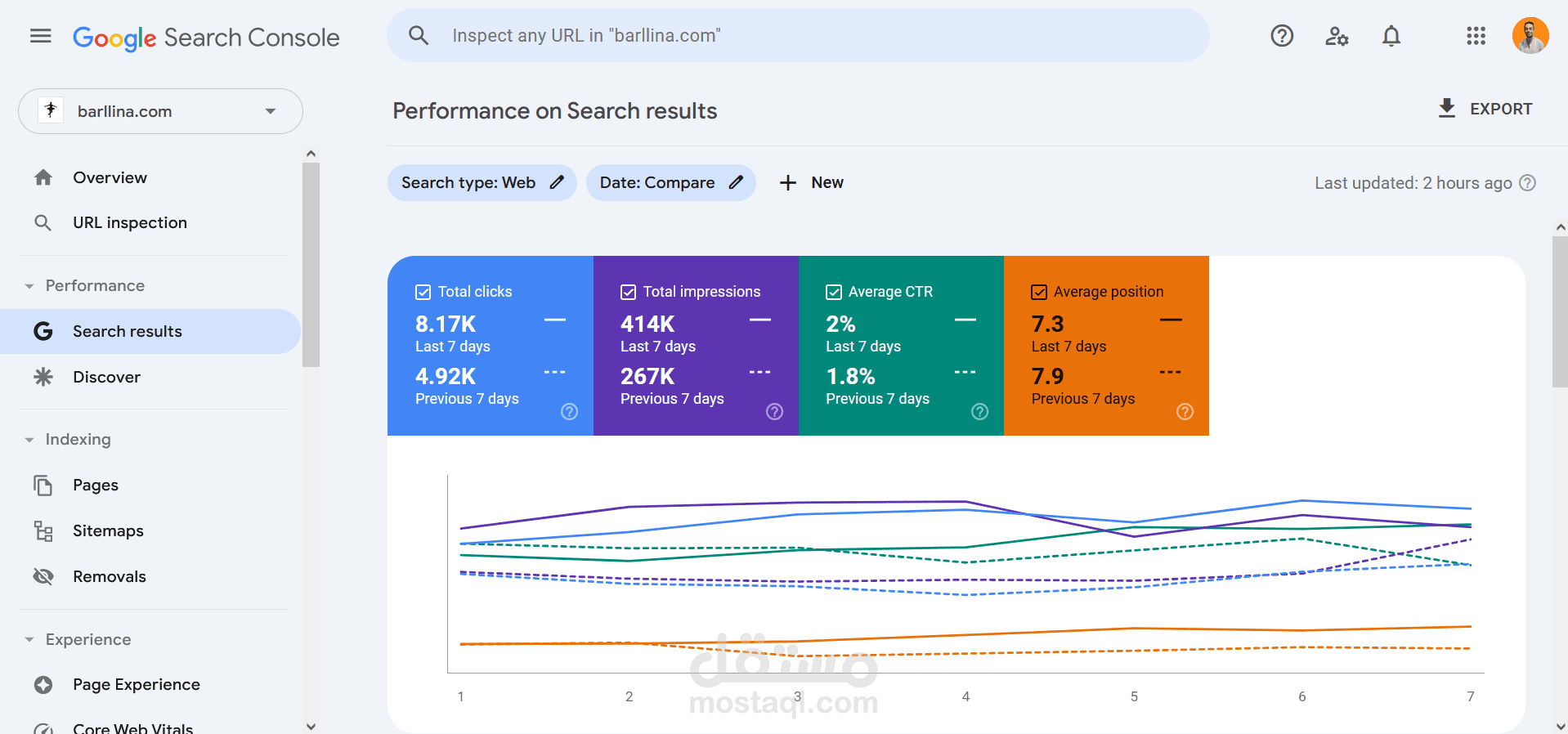Edit the Search type: Web filter
The width and height of the screenshot is (1568, 734).
(x=482, y=182)
